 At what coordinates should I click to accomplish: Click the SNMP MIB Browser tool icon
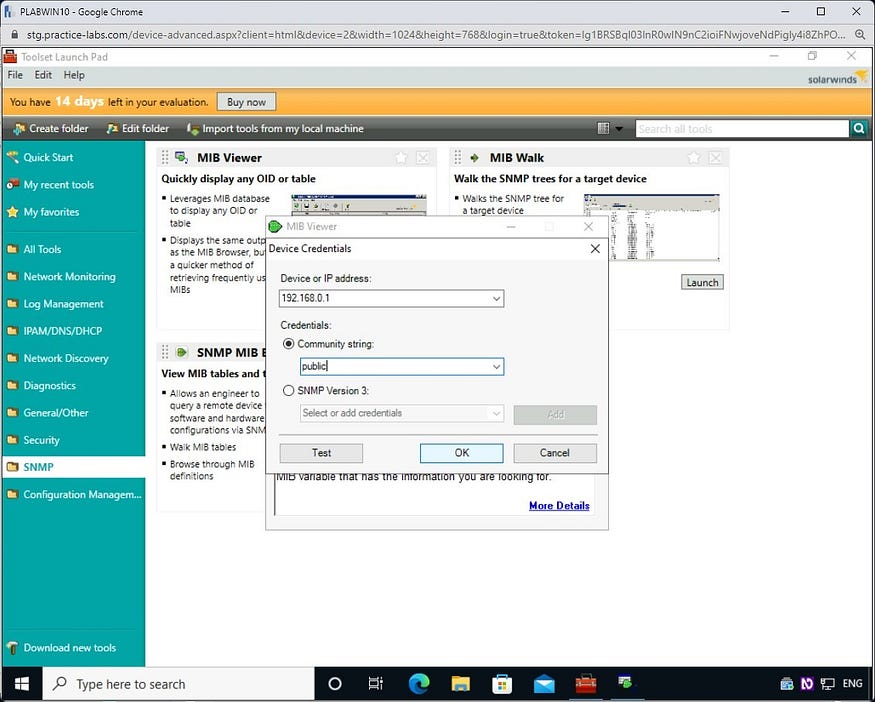point(181,353)
